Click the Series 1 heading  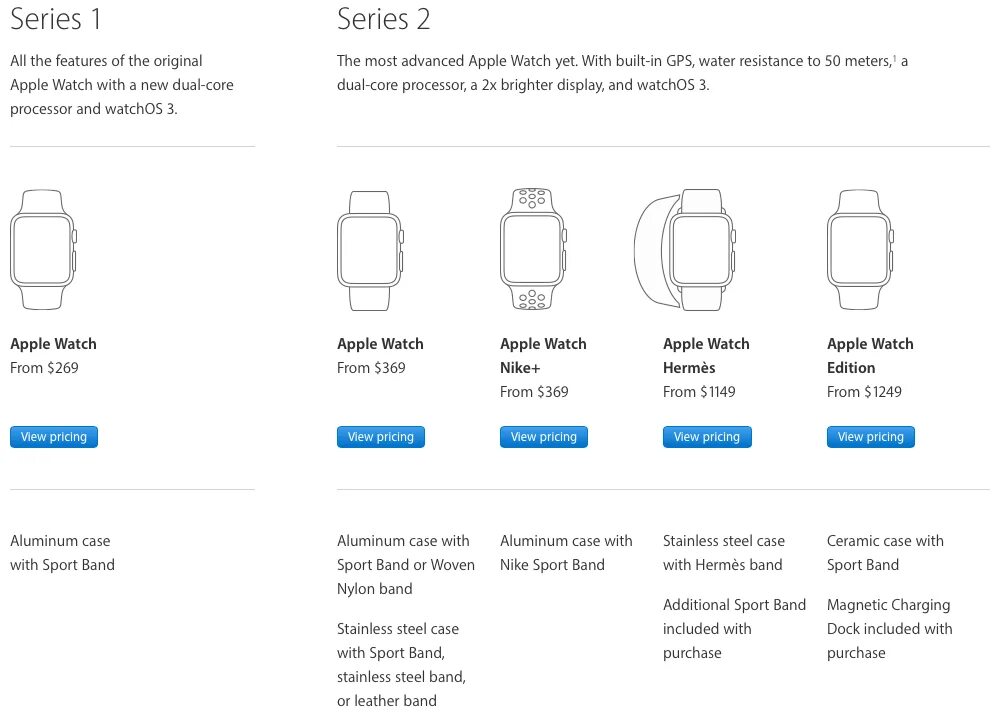point(55,19)
